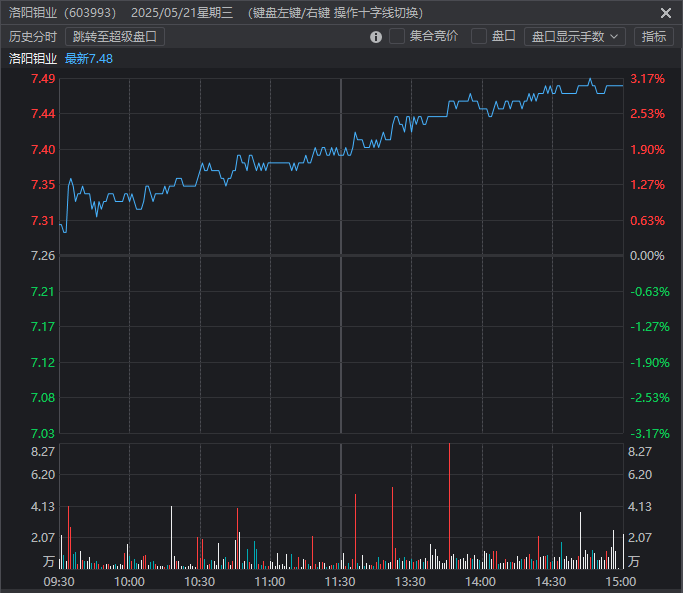The width and height of the screenshot is (683, 593).
Task: Click the 3.17% top percentage label
Action: 647,79
